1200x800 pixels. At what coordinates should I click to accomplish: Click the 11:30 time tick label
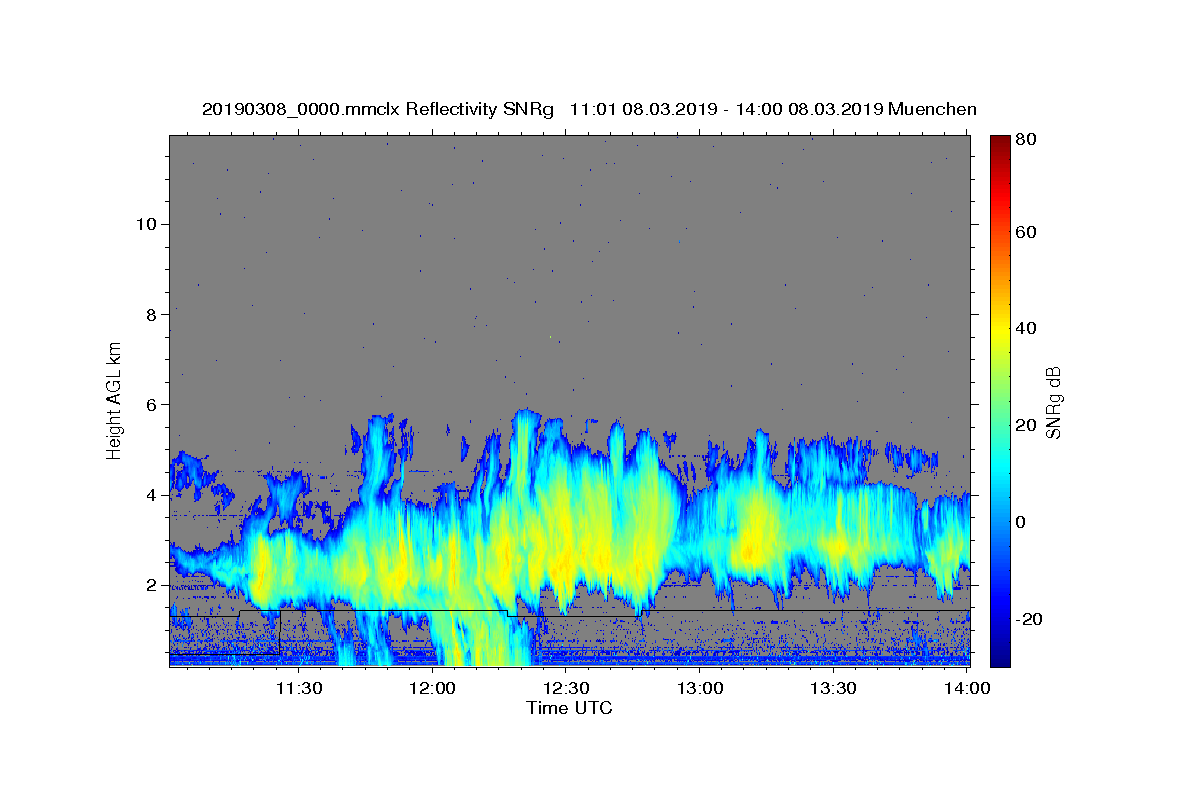[x=299, y=688]
